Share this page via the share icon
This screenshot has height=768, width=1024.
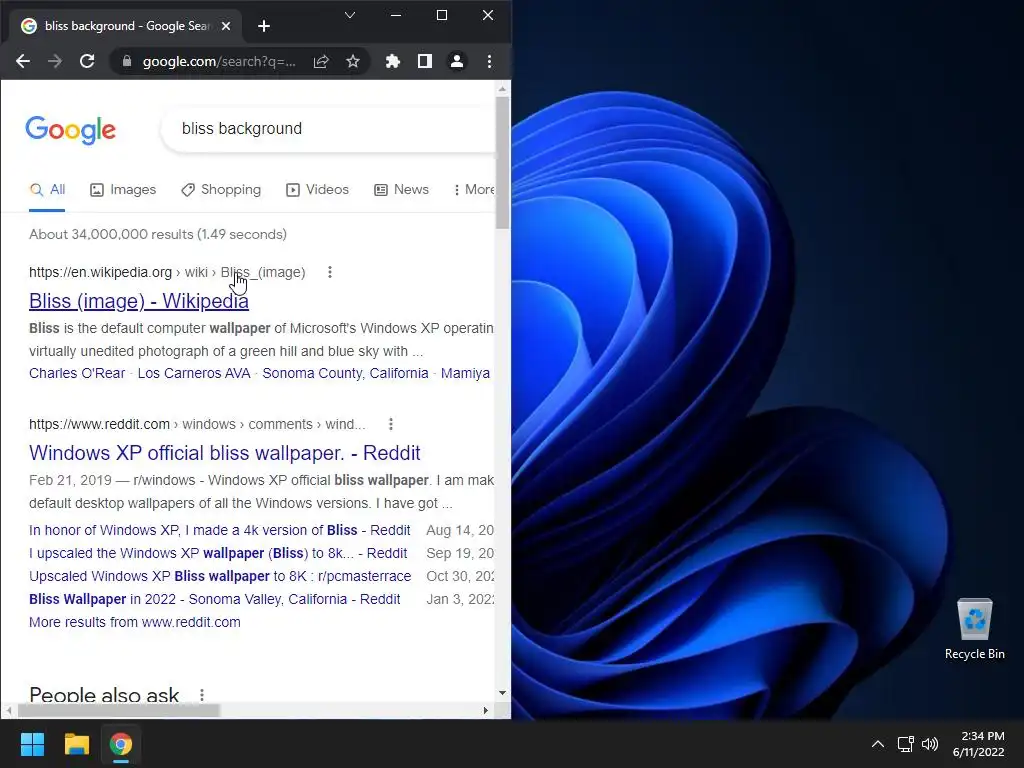tap(321, 61)
